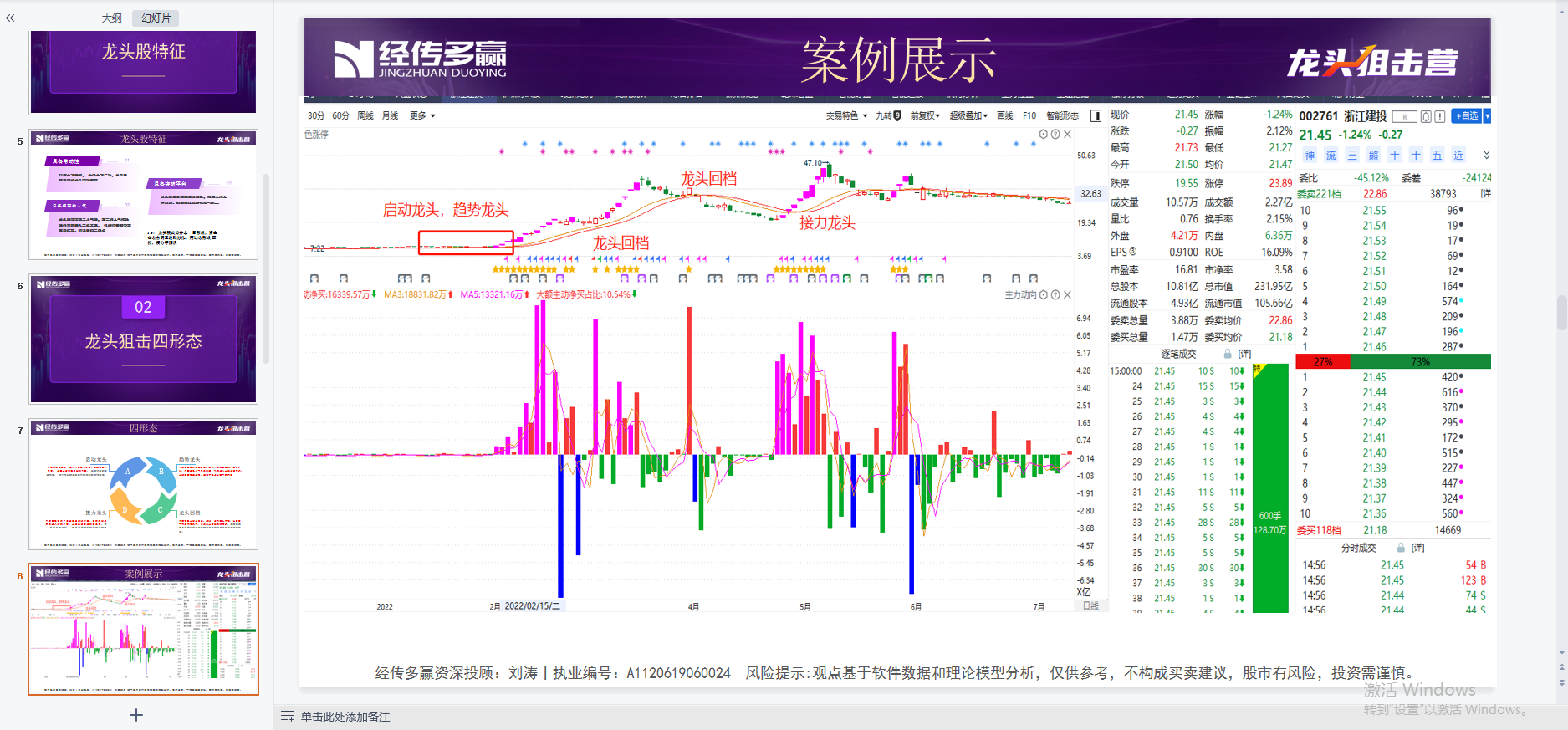Click the 神 tag icon
The height and width of the screenshot is (730, 1568).
coord(1310,155)
